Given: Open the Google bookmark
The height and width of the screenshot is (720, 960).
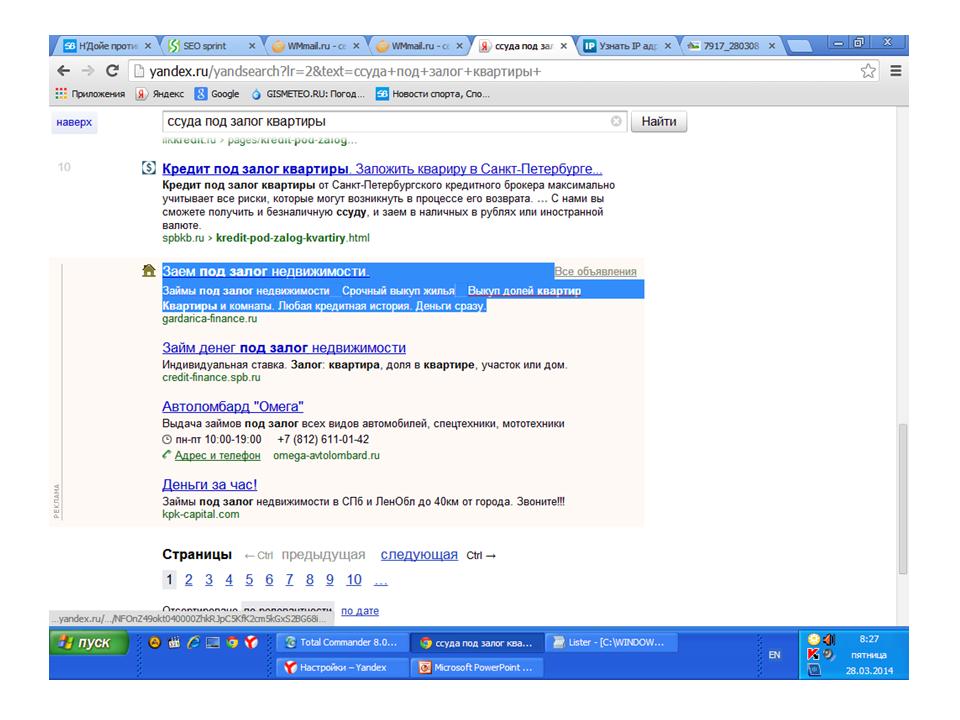Looking at the screenshot, I should (217, 94).
